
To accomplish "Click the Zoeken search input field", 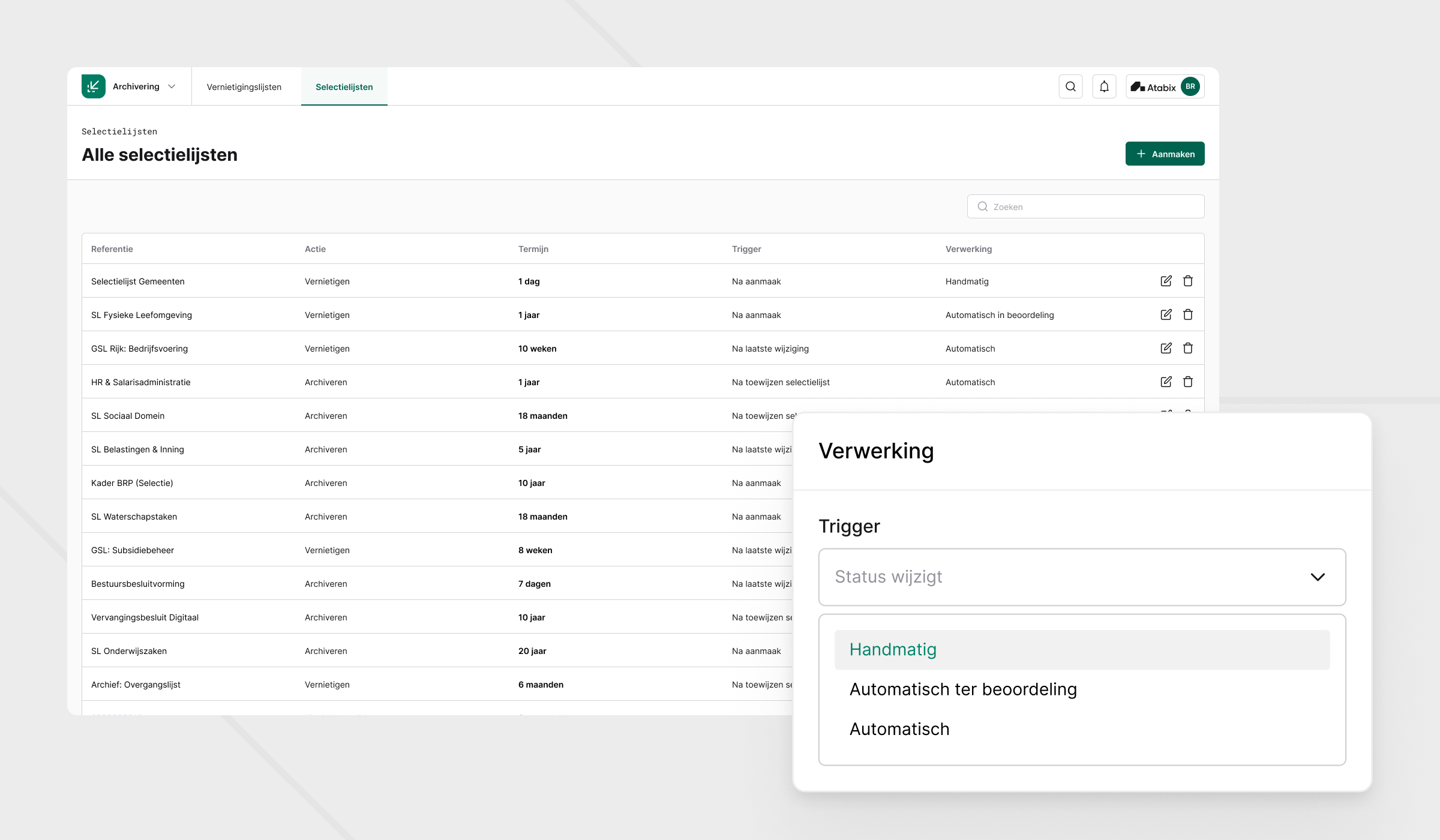I will [x=1085, y=206].
